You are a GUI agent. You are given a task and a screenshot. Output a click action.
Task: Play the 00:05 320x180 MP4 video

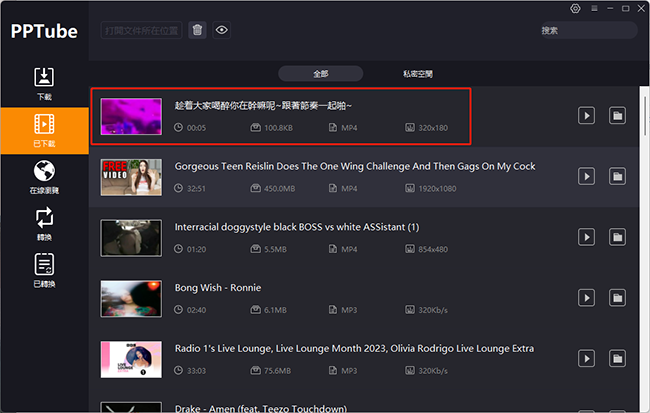(586, 116)
